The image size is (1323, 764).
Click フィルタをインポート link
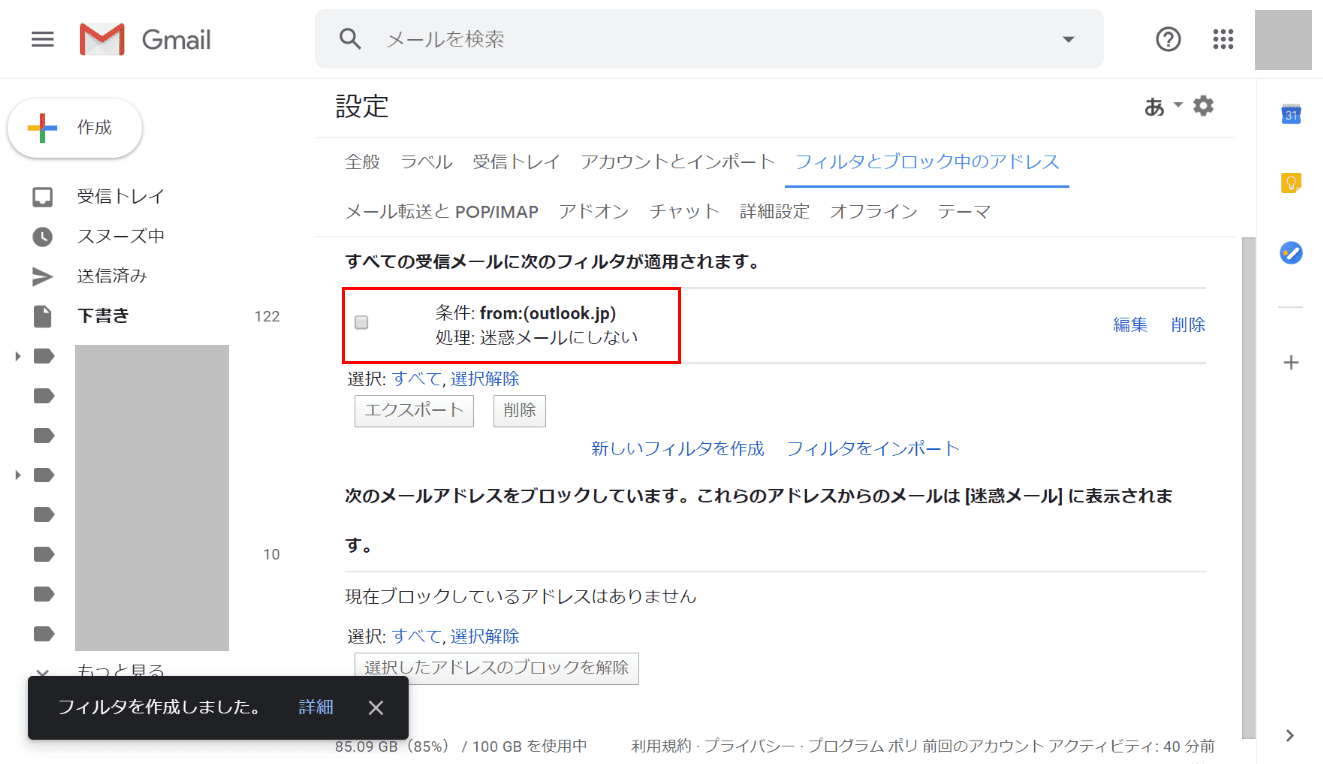click(873, 448)
